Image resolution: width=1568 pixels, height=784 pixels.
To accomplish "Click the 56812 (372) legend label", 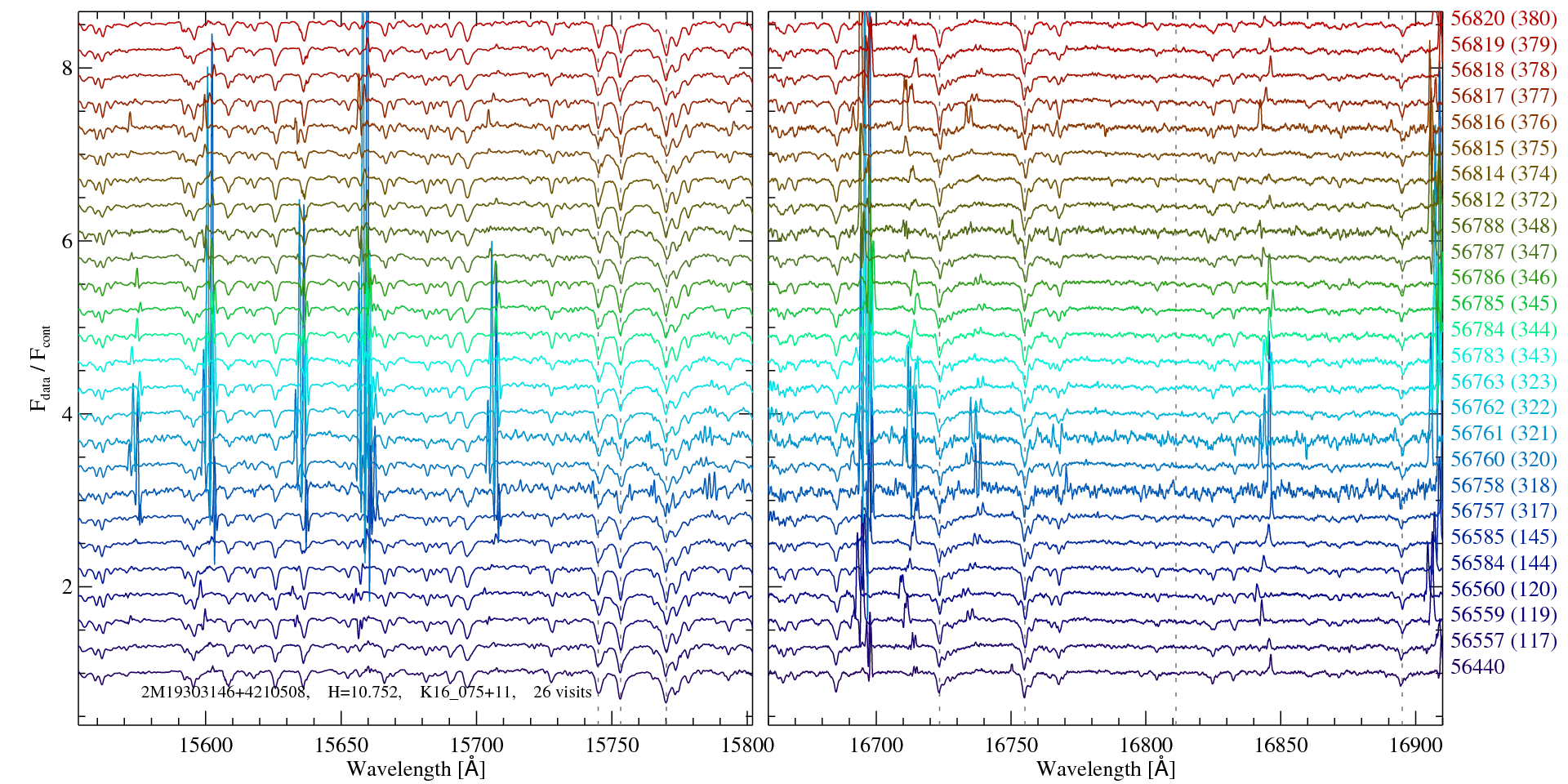I will pyautogui.click(x=1503, y=200).
